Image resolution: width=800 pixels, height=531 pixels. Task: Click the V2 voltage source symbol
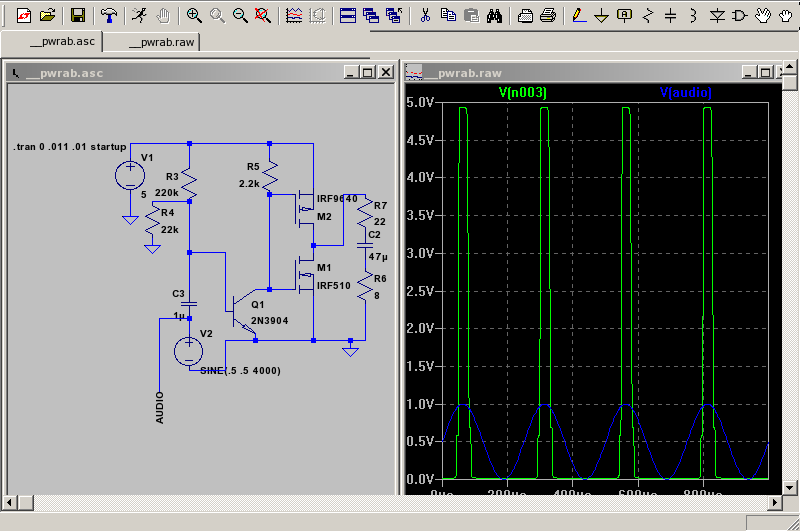point(189,351)
